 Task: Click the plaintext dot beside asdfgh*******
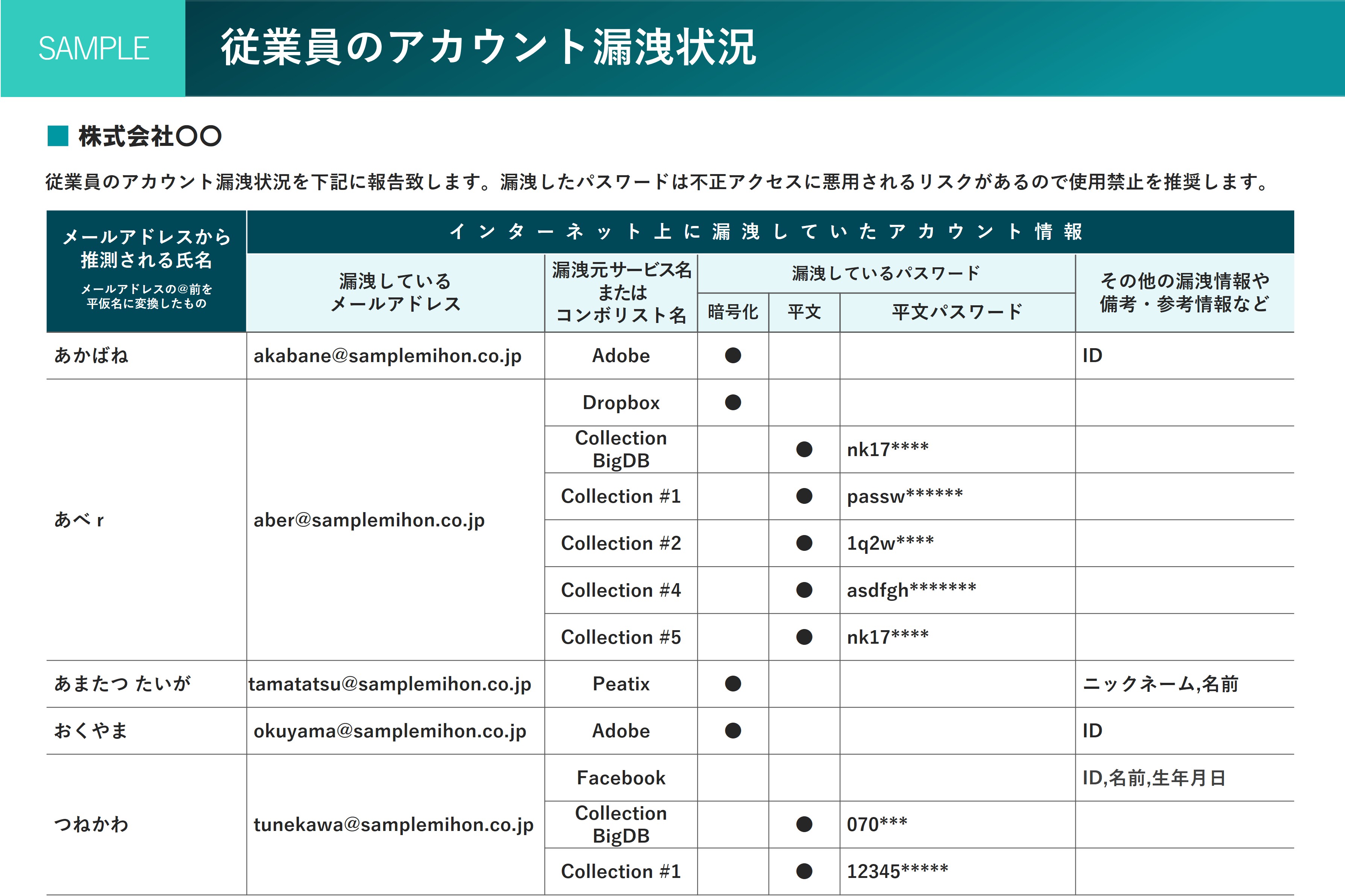[805, 590]
